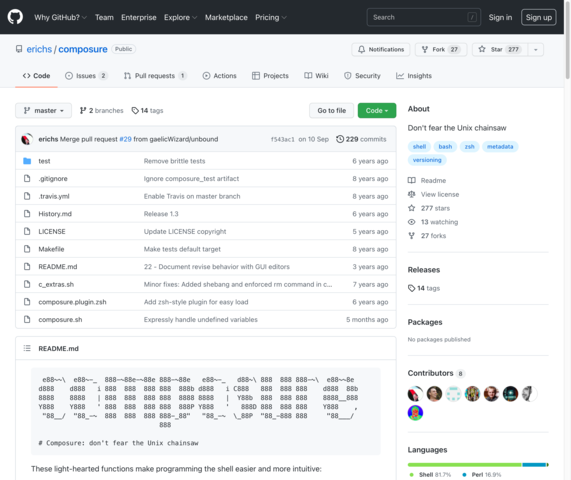
Task: Open pull request #29 link
Action: [125, 139]
